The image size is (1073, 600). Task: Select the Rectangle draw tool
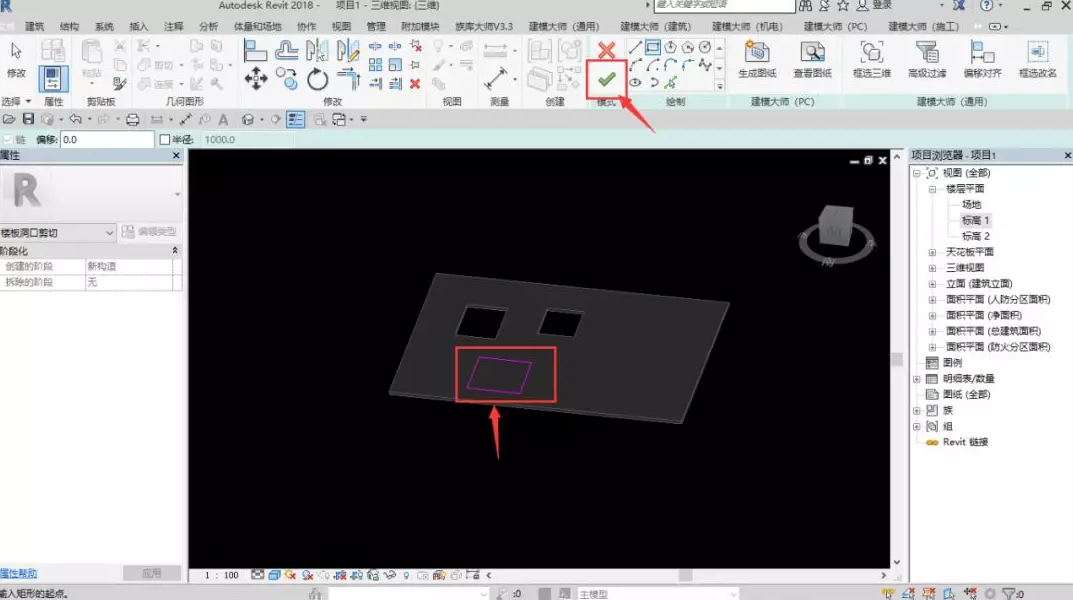point(653,47)
